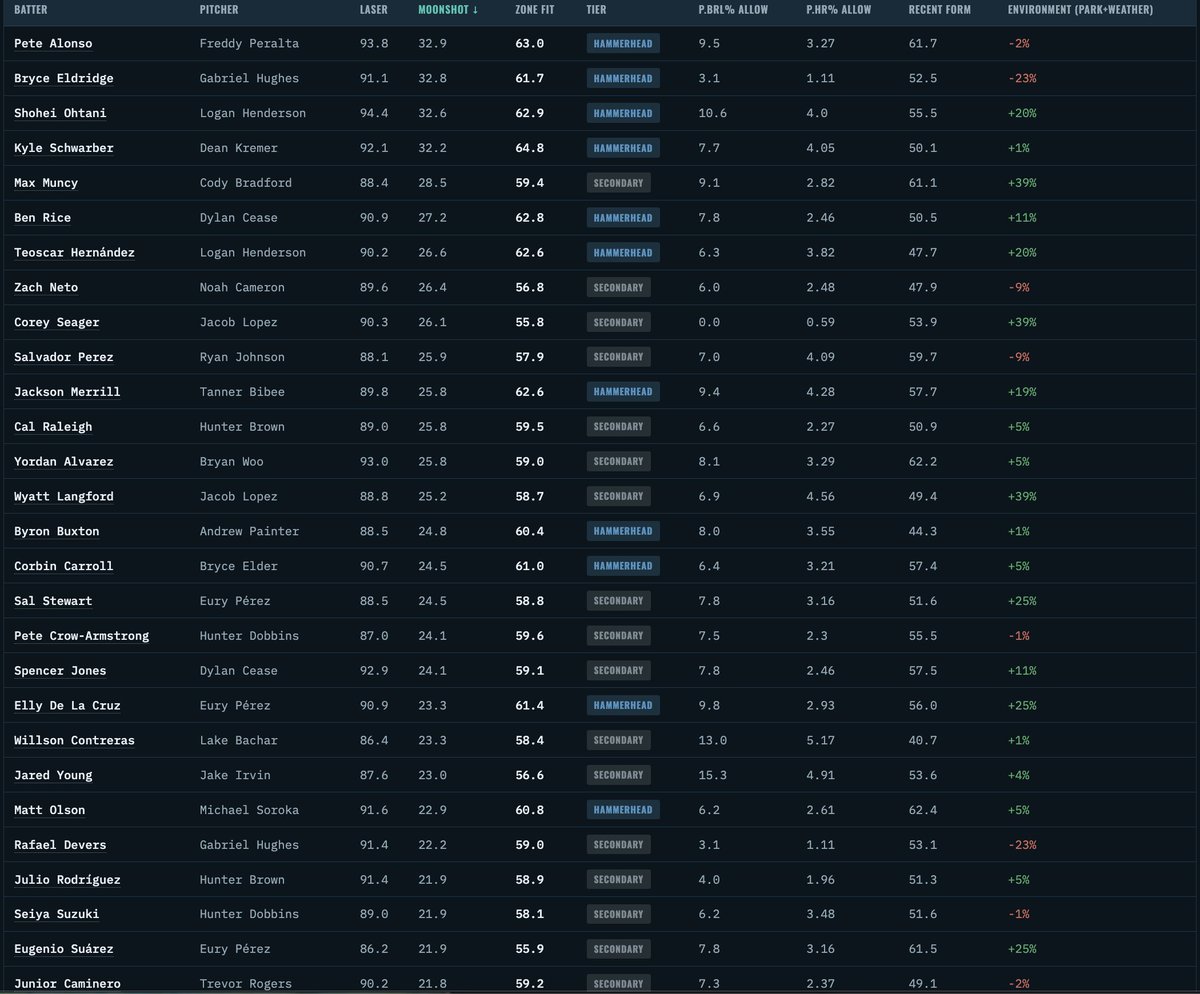The width and height of the screenshot is (1200, 994).
Task: Select pitcher Andrew Painter cell
Action: point(249,532)
